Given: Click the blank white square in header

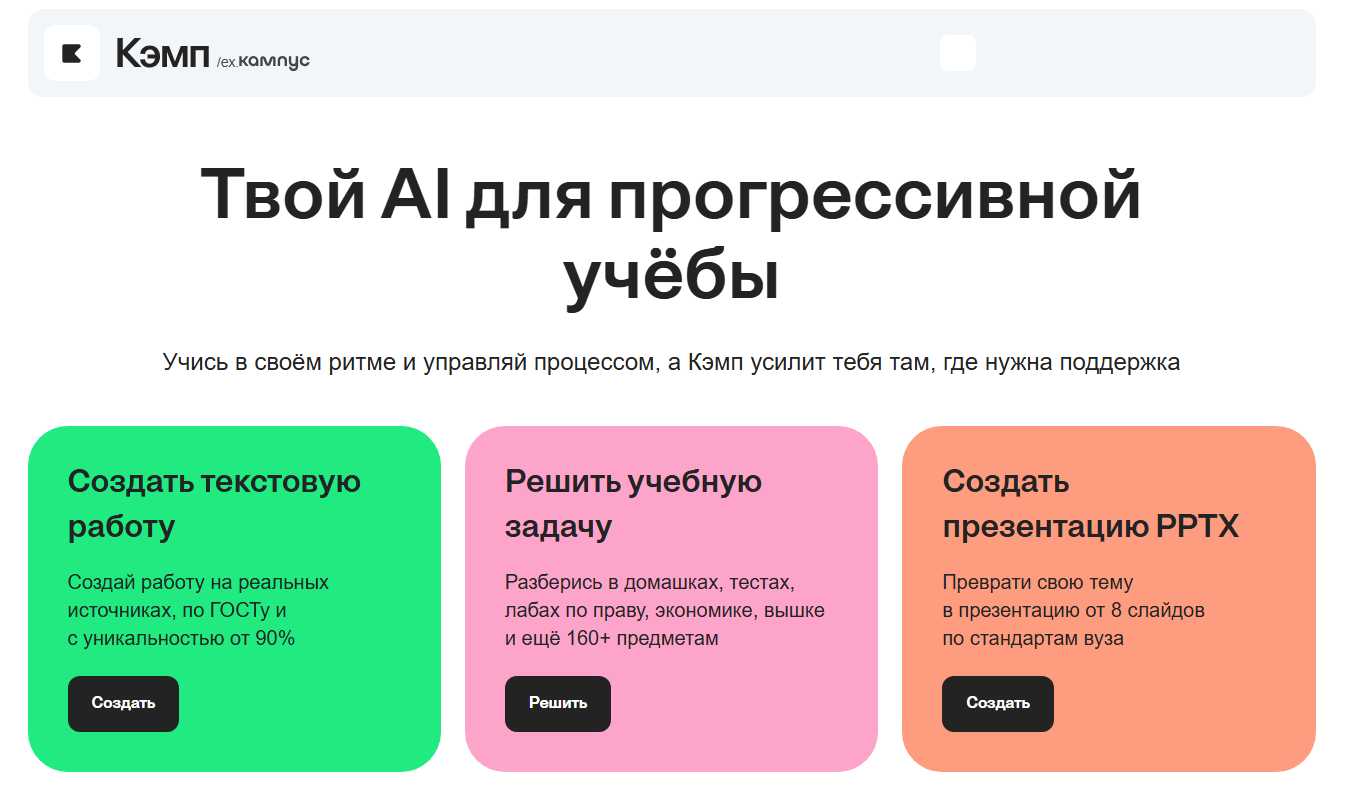Looking at the screenshot, I should pyautogui.click(x=957, y=53).
